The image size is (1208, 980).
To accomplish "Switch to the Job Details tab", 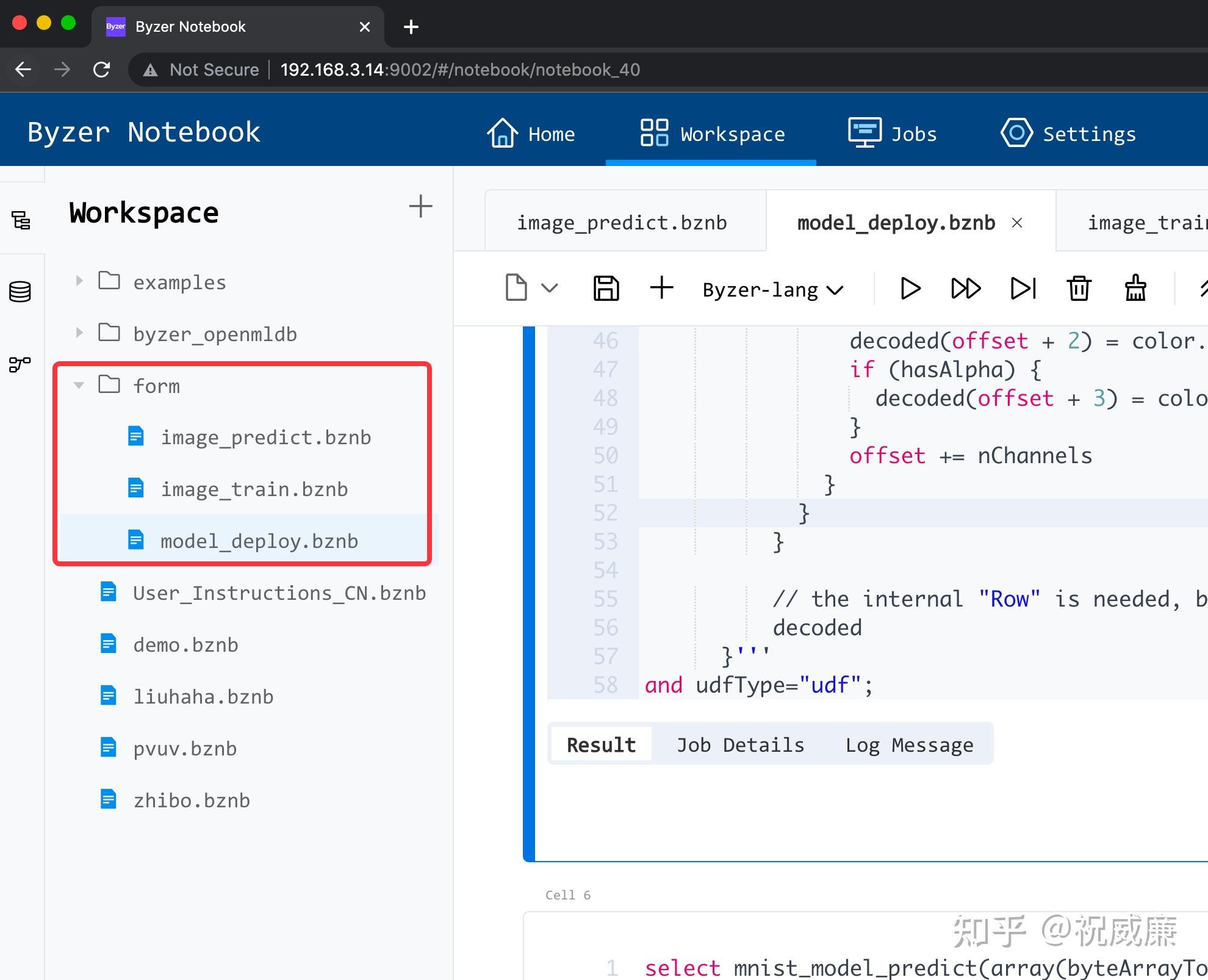I will point(740,745).
